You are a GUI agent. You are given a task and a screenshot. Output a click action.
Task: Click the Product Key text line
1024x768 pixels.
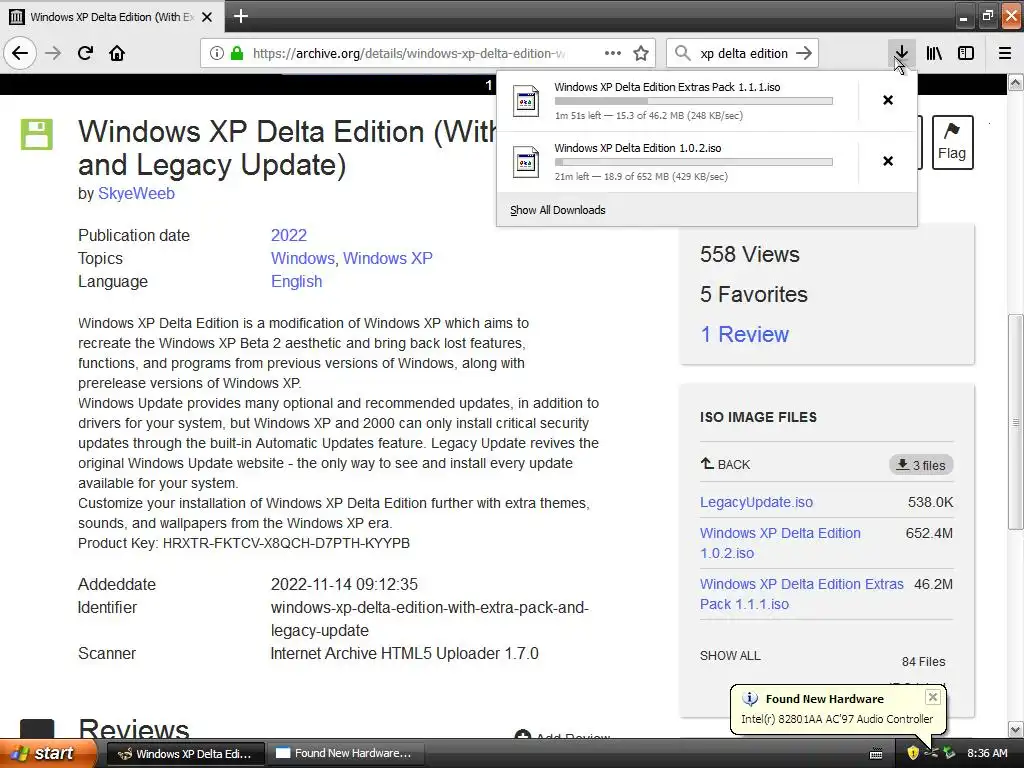tap(244, 543)
